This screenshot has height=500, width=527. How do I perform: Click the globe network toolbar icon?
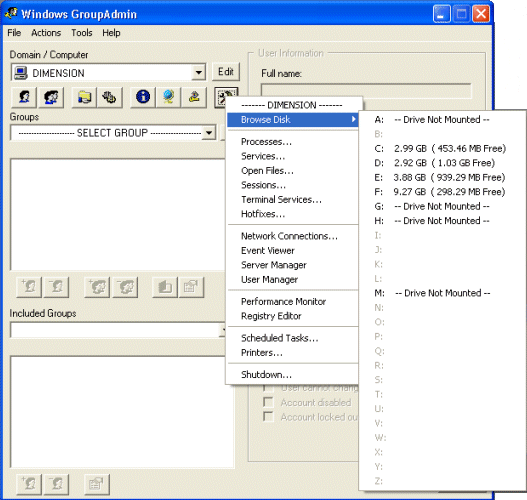(168, 97)
